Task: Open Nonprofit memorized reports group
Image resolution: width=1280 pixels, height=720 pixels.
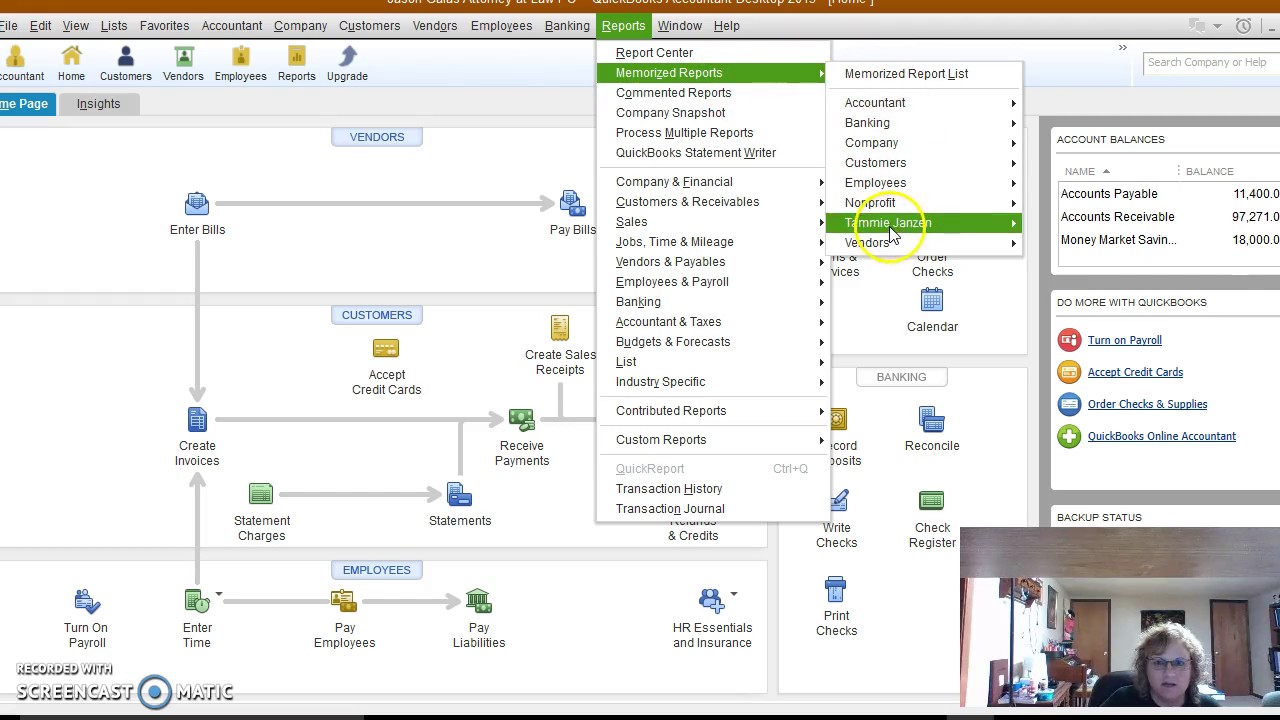Action: click(924, 203)
